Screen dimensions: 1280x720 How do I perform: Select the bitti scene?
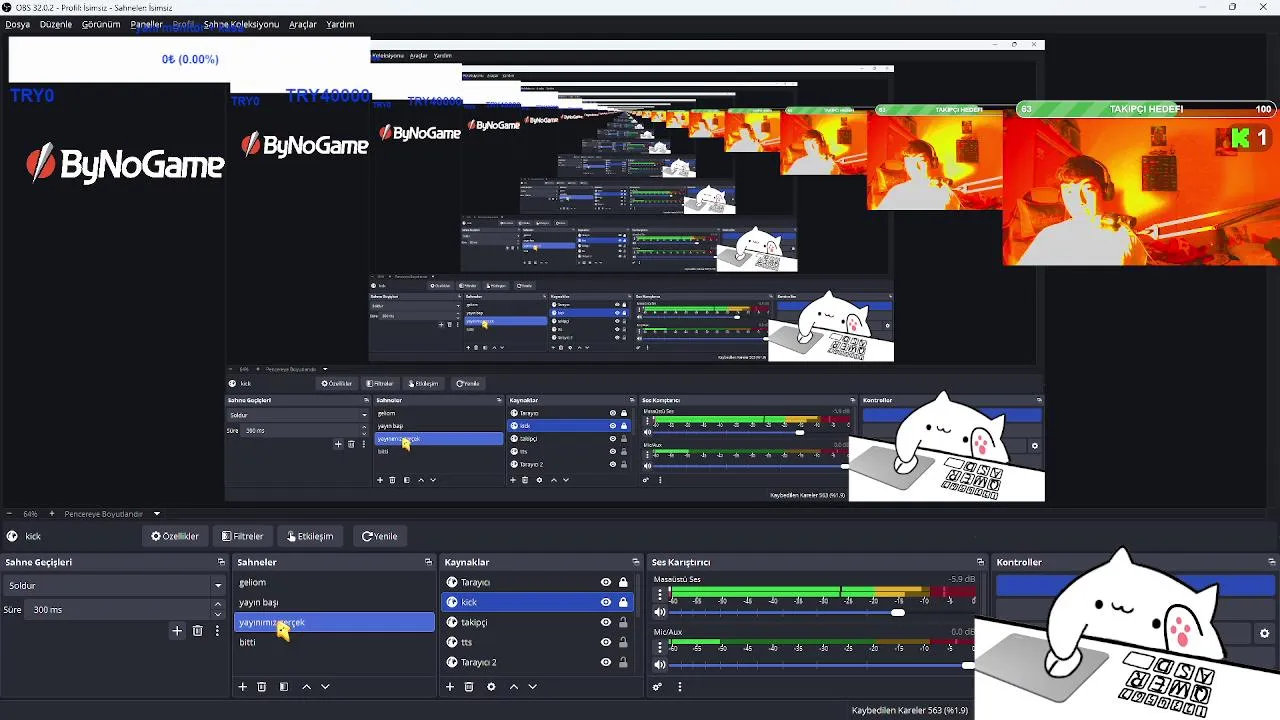click(334, 642)
